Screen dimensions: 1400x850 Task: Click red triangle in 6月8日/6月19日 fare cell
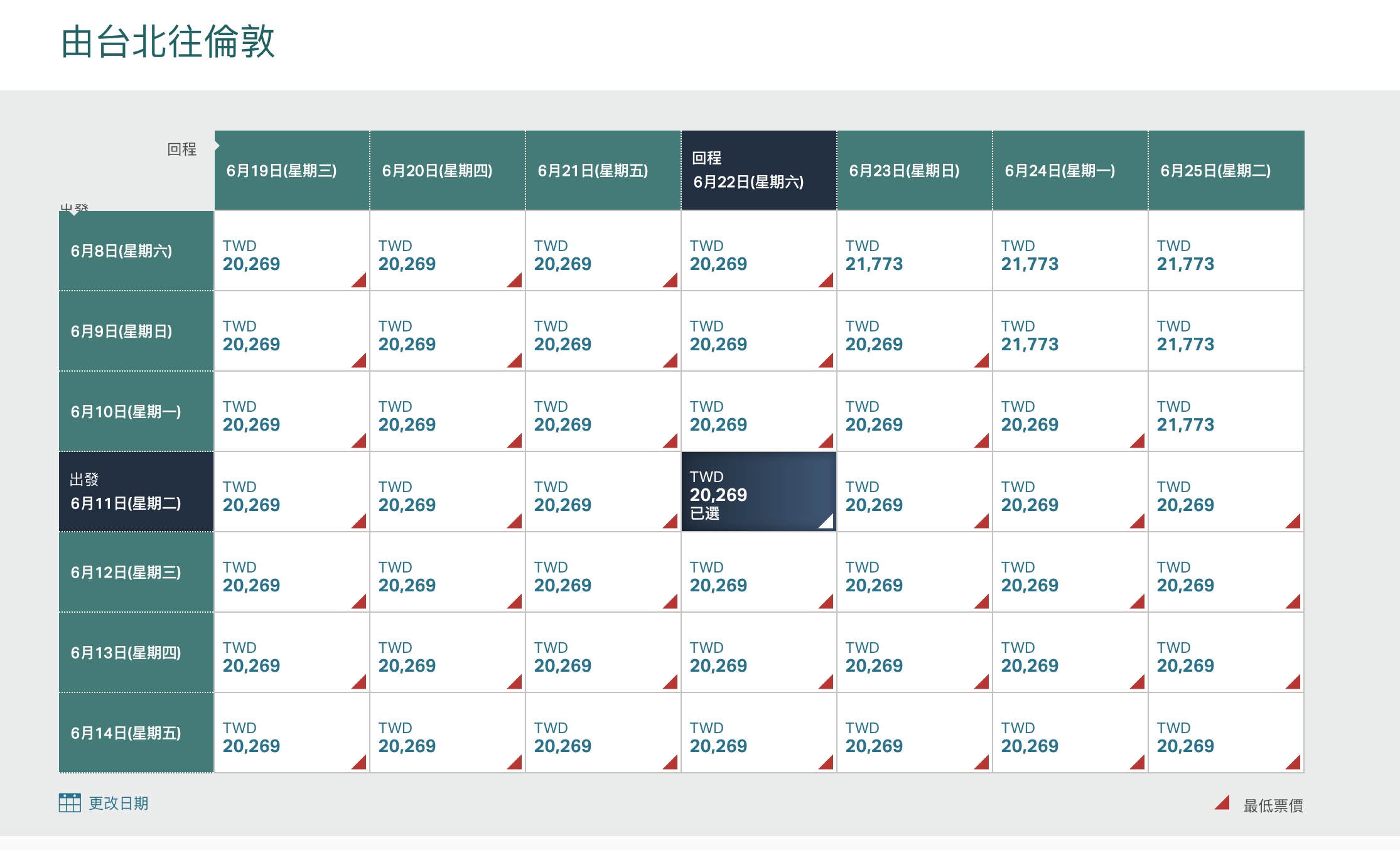pyautogui.click(x=360, y=281)
